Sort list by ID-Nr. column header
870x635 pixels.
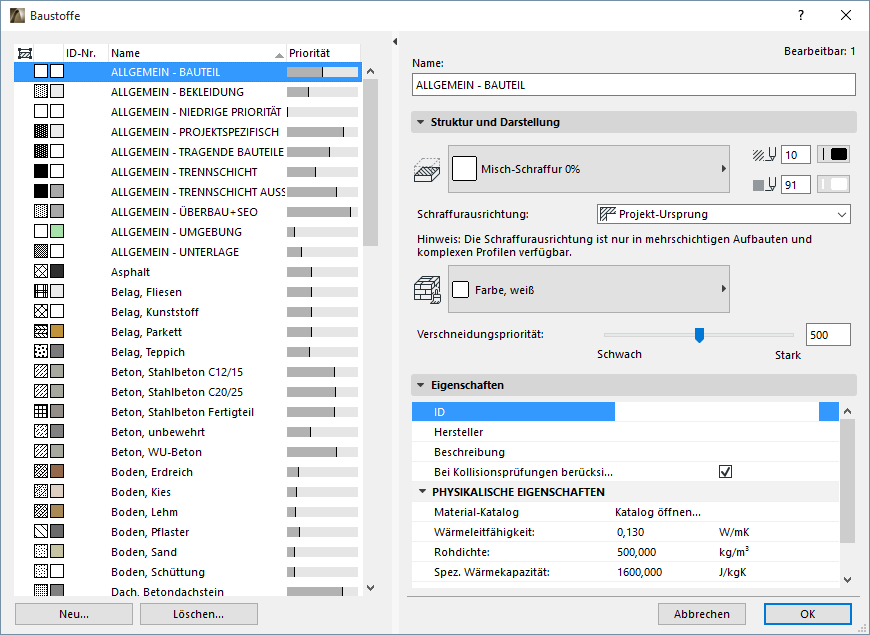[86, 53]
